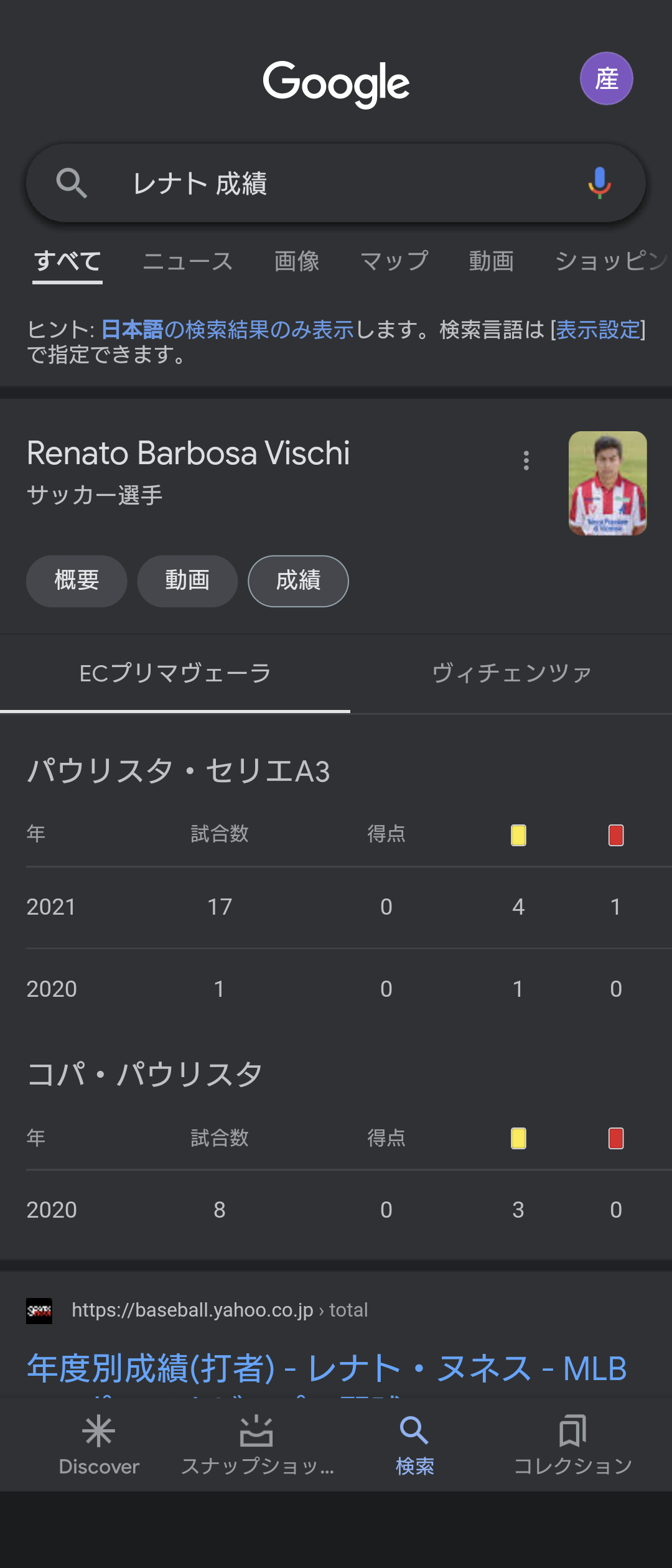This screenshot has height=1568, width=672.
Task: Switch to the ヴィチェンツァ team tab
Action: (x=511, y=673)
